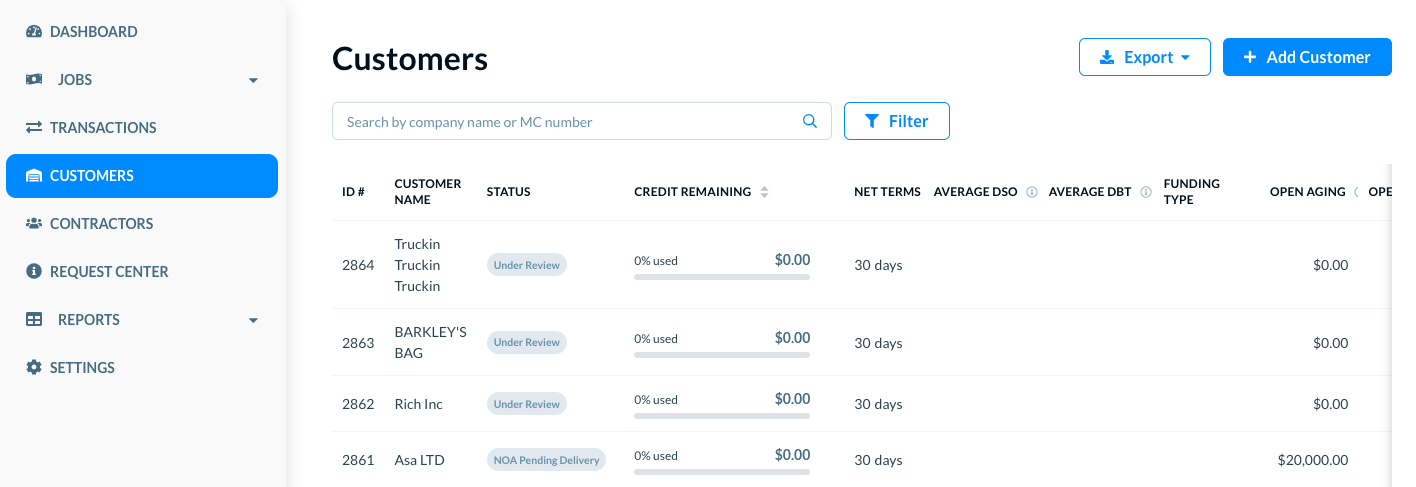Sort by Credit Remaining column arrows
1416x487 pixels.
click(764, 192)
